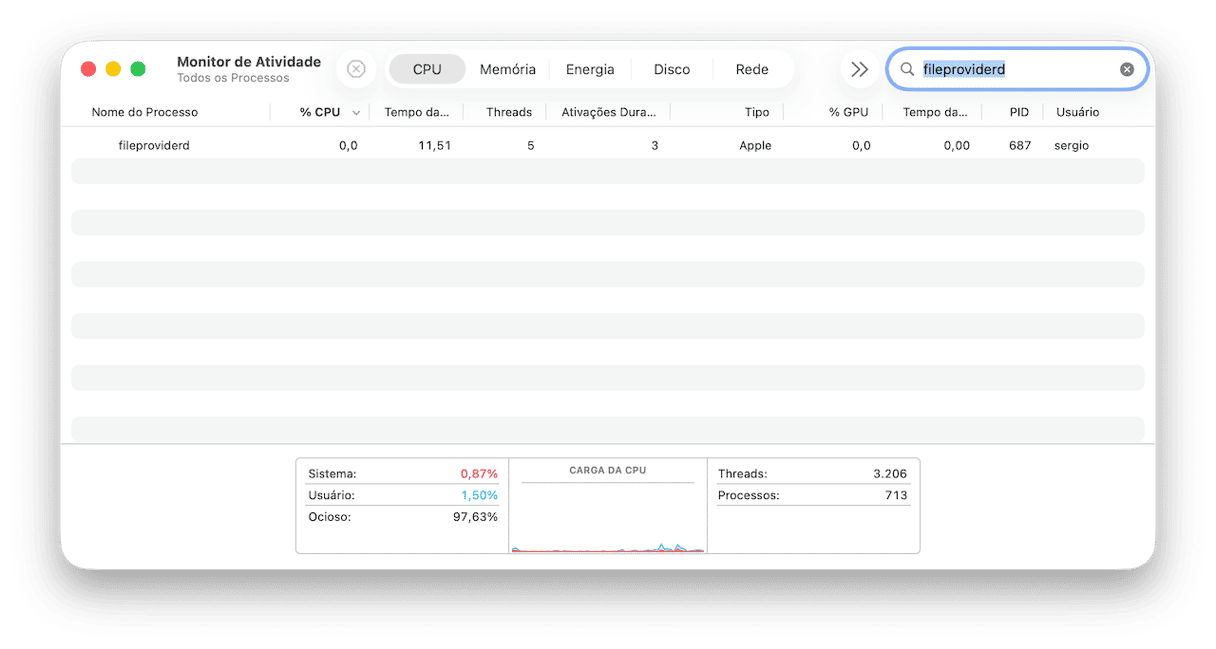Click the magnifying glass search icon

point(907,69)
